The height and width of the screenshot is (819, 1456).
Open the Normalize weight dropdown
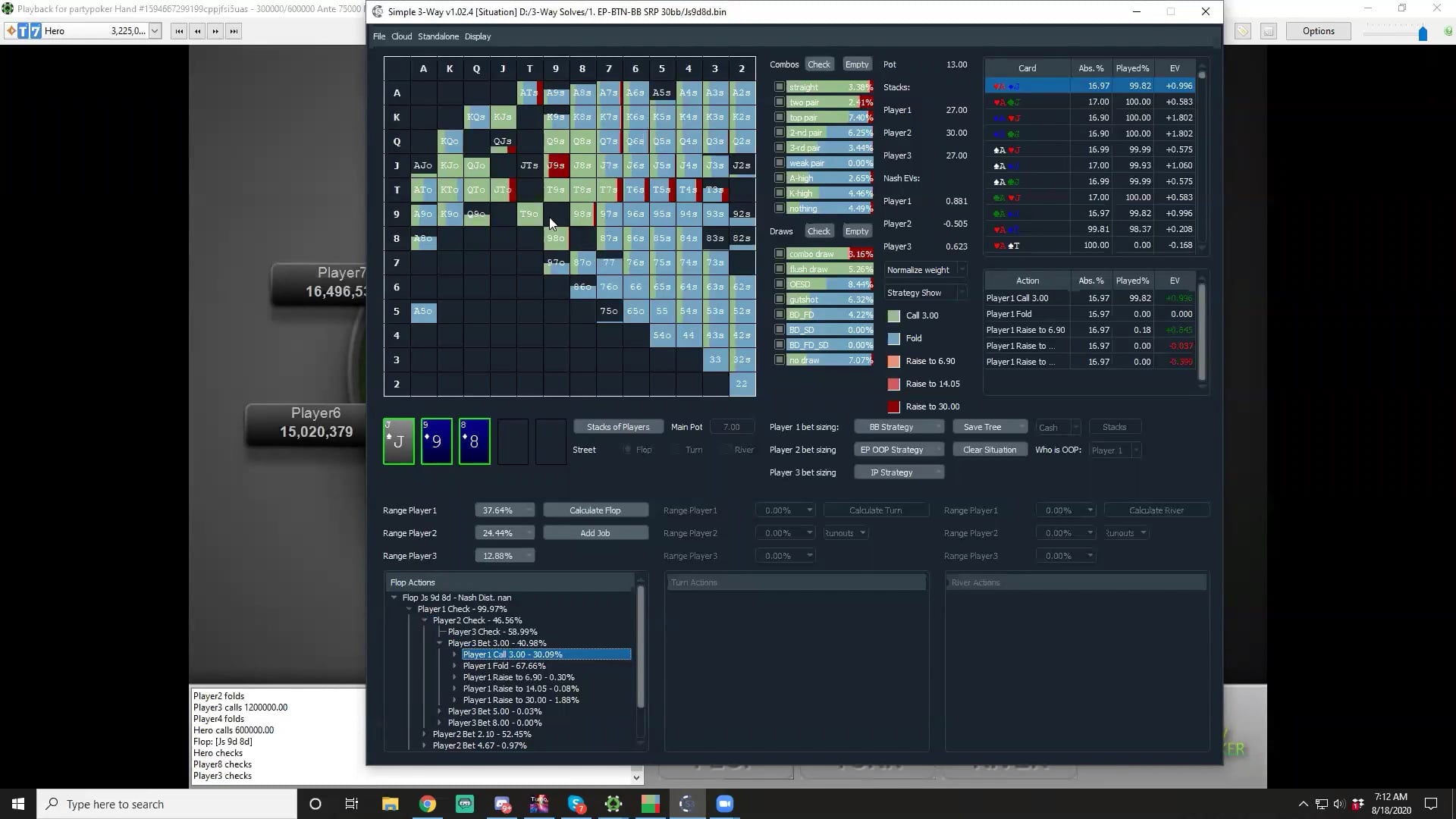point(925,270)
